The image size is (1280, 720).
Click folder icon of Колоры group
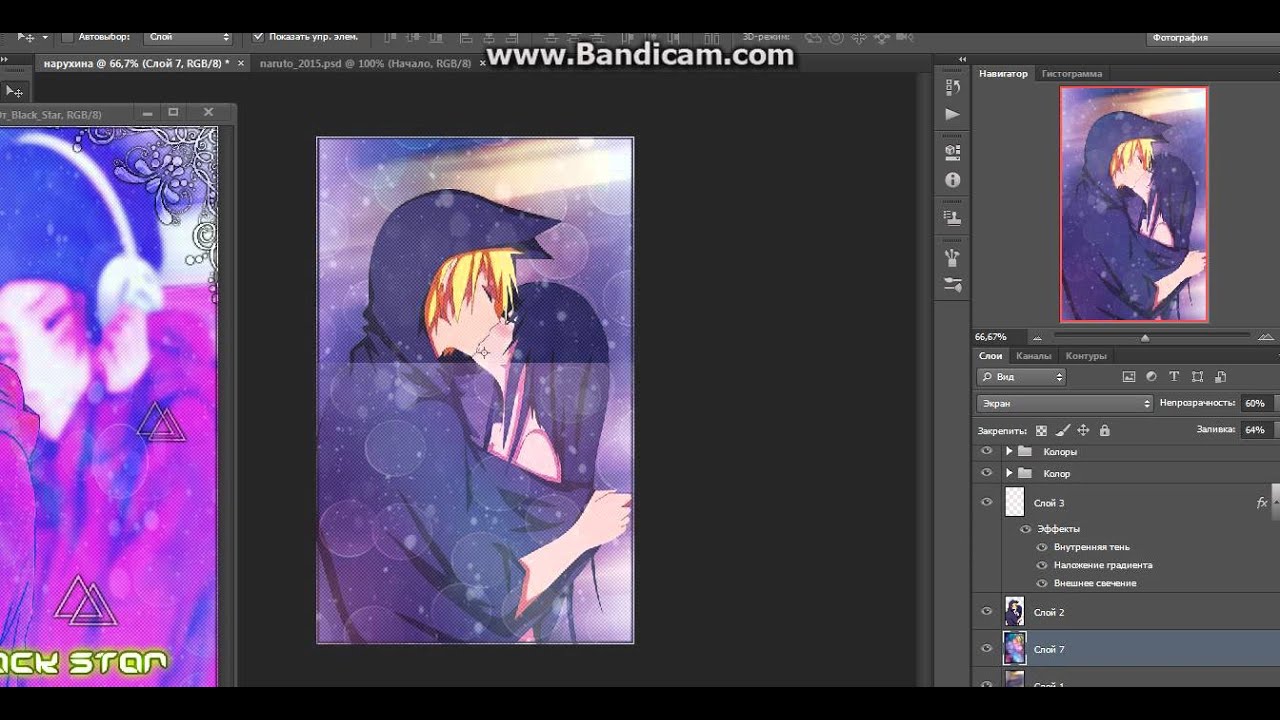[1025, 452]
